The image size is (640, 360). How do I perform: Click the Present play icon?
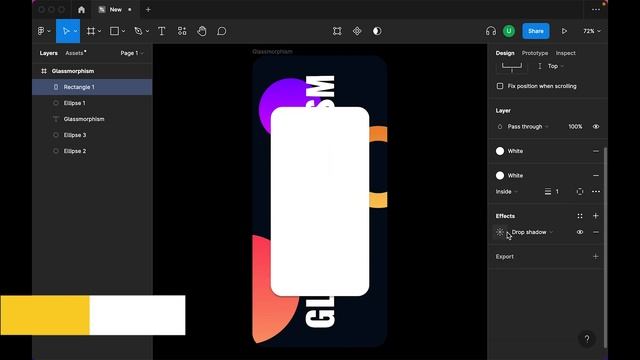click(x=564, y=31)
